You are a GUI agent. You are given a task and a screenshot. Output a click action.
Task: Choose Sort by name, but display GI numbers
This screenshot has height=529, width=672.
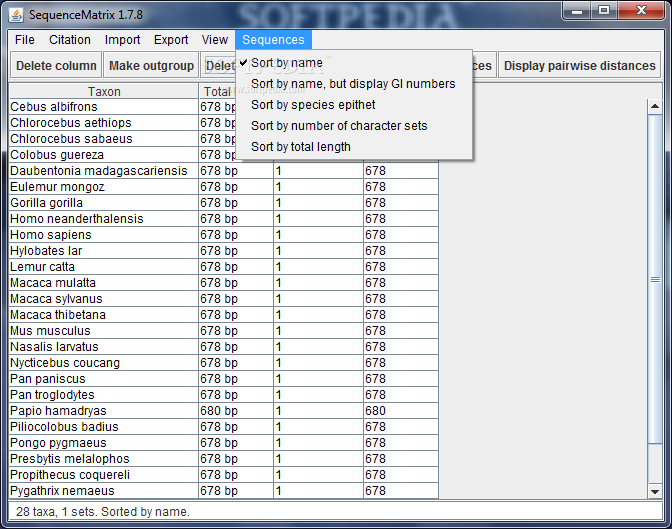[354, 84]
